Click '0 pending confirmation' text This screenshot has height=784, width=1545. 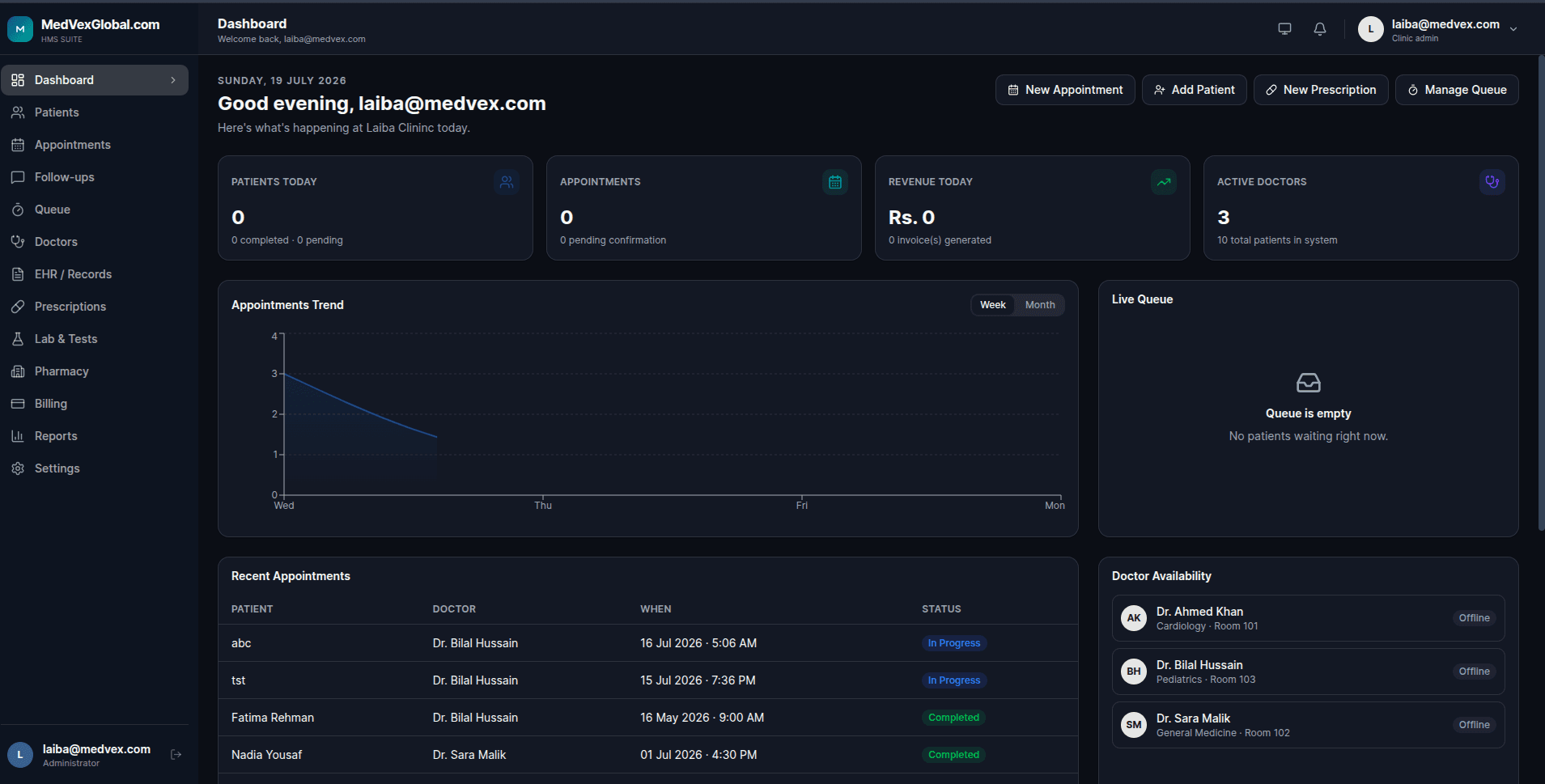pos(613,240)
